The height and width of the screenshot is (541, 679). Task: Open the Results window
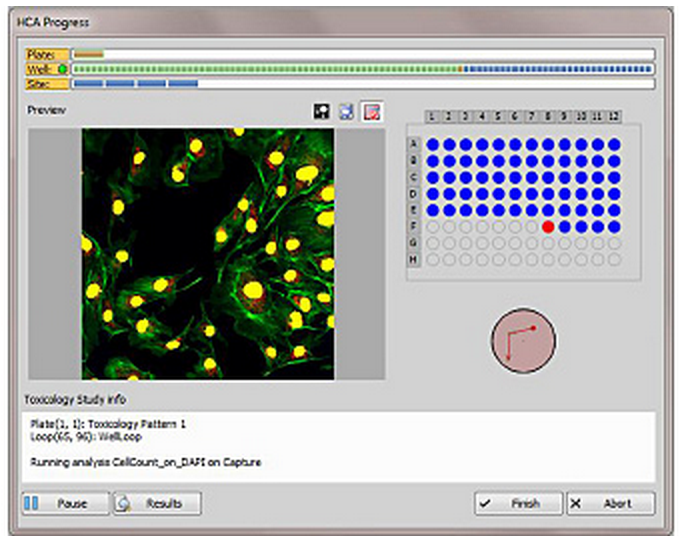[x=157, y=503]
